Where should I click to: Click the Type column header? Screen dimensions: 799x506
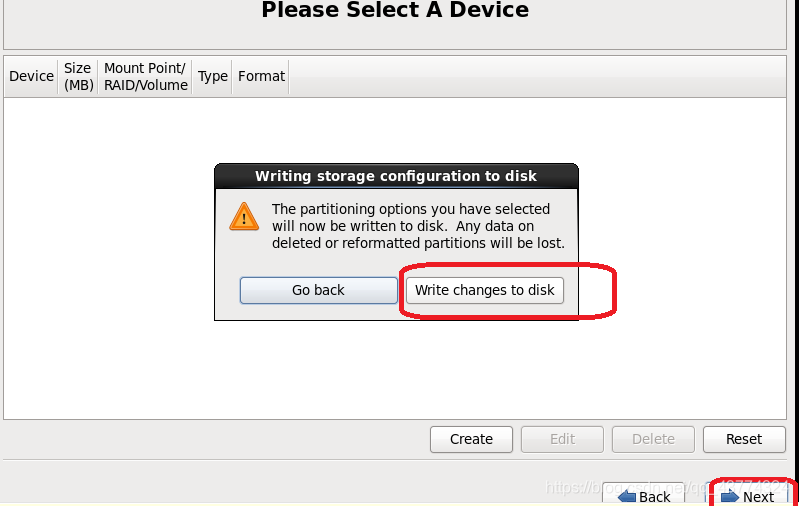(x=212, y=76)
